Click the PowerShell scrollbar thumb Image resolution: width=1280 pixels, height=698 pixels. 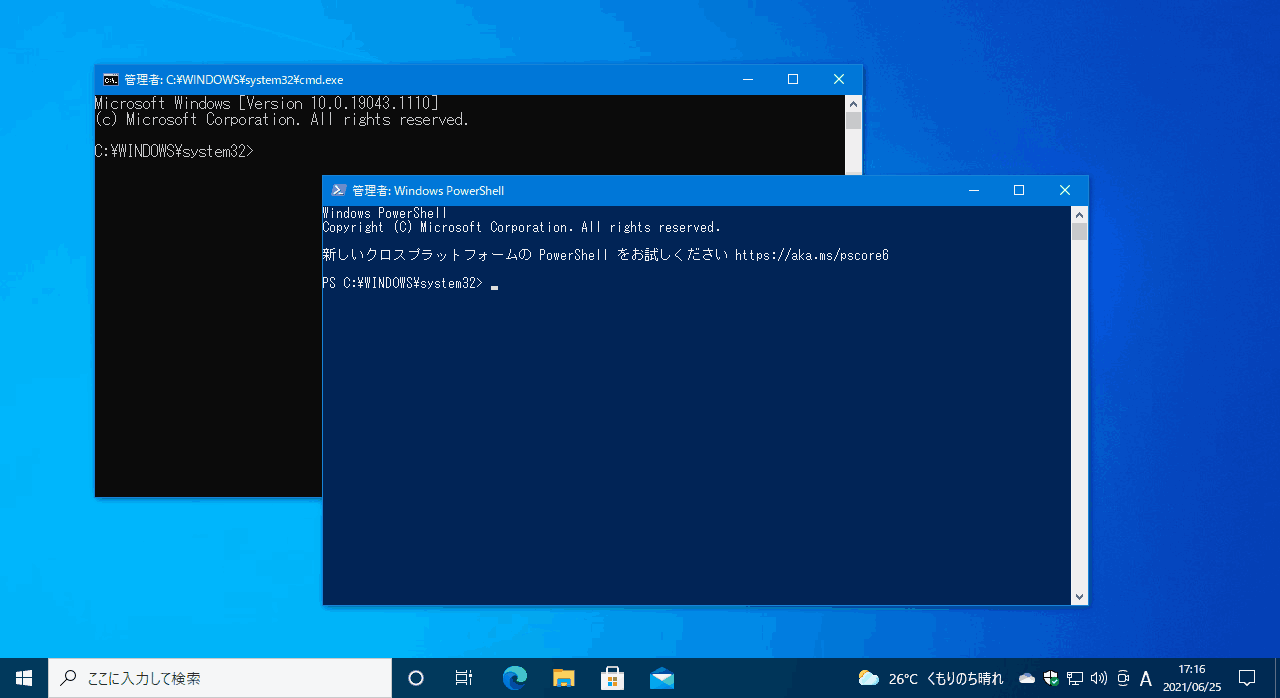[1079, 232]
